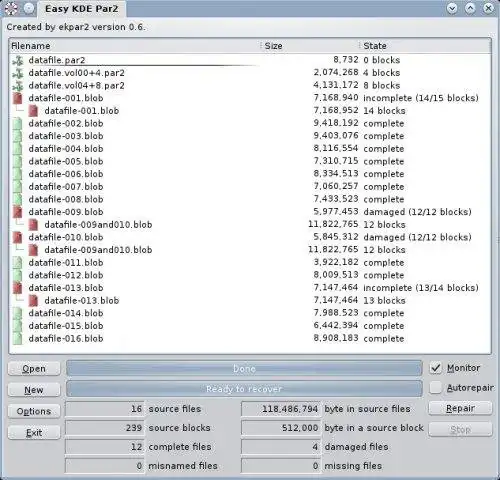Click the icon beside datafile.vol00+4.par2

click(18, 73)
